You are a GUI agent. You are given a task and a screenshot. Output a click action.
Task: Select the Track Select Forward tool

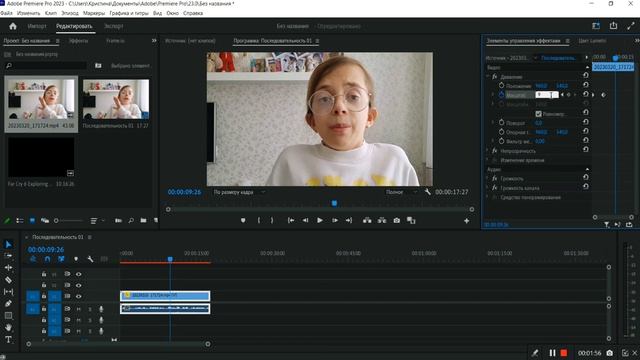[8, 256]
